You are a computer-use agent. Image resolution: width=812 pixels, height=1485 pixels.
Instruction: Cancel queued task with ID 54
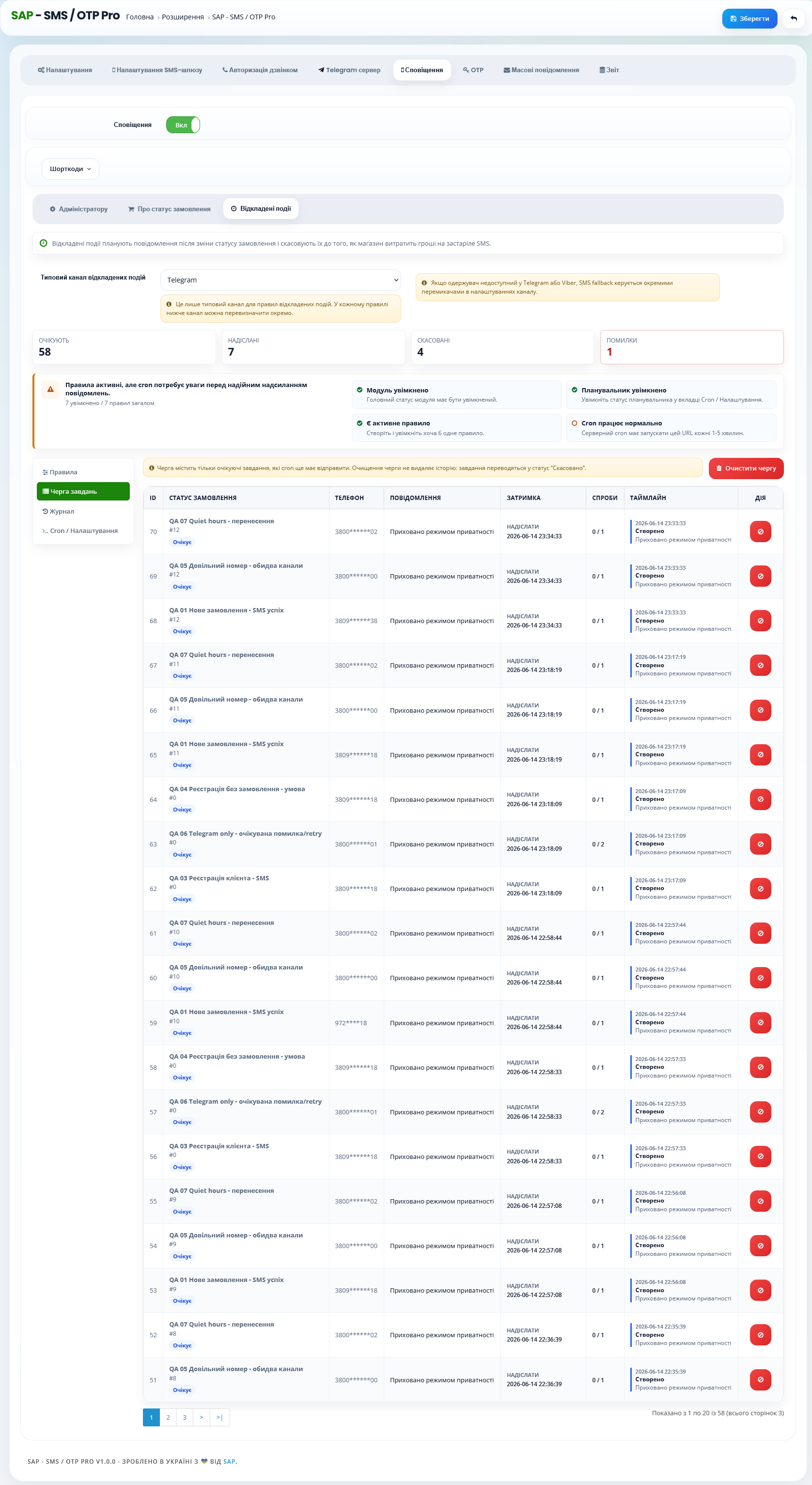coord(760,1246)
